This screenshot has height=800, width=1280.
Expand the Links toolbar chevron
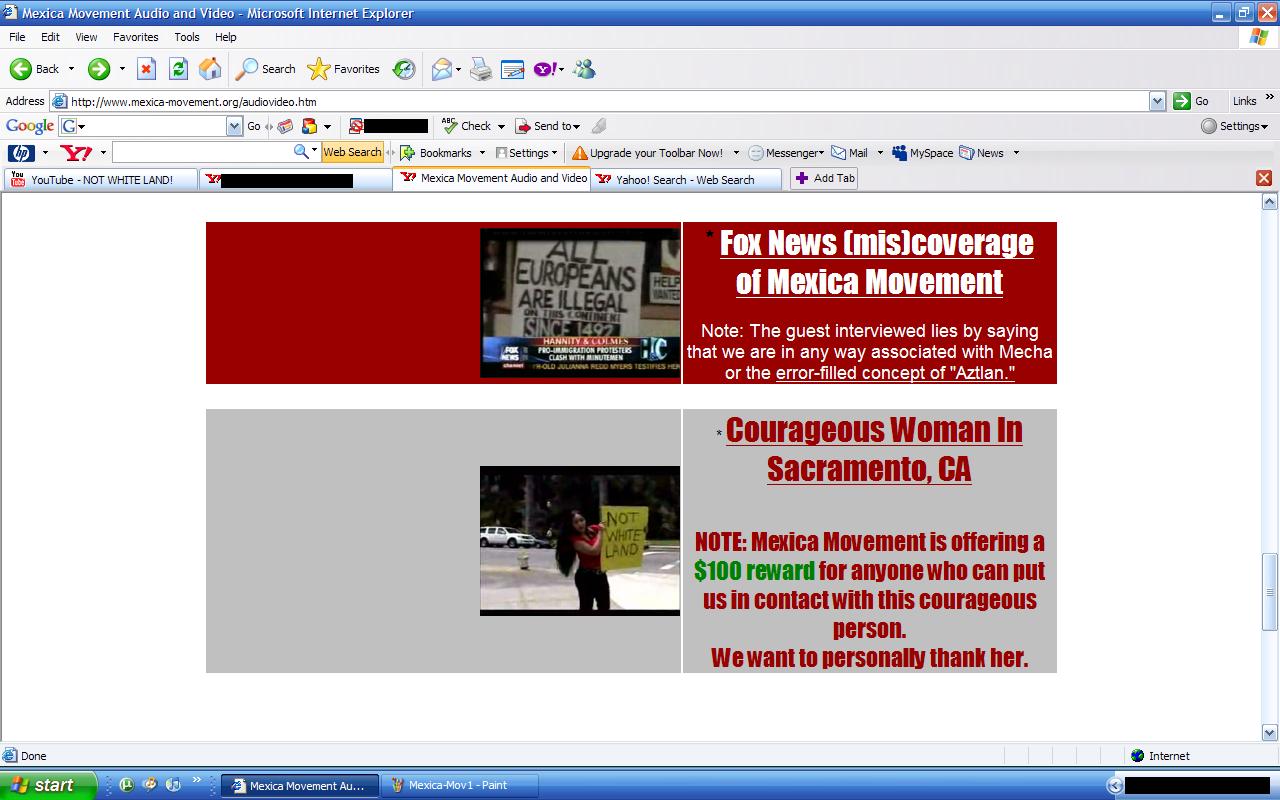click(x=1270, y=98)
